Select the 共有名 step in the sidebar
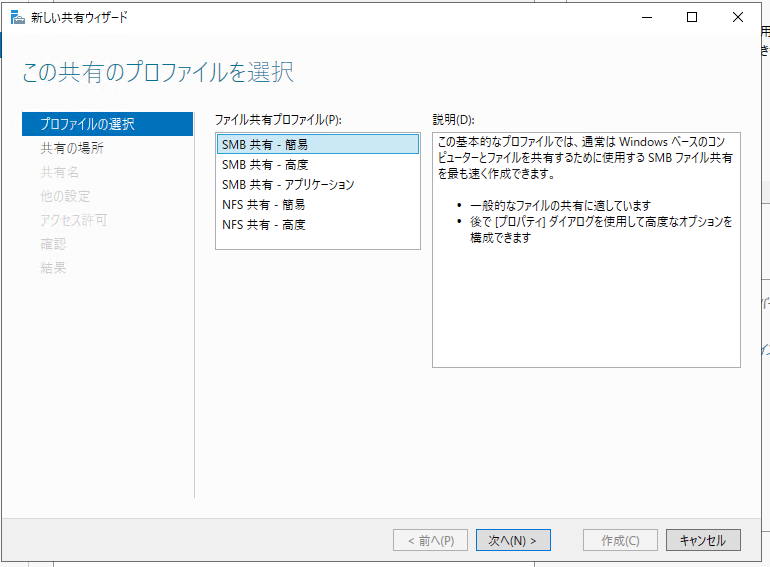Screen dimensions: 770x567 [x=59, y=172]
